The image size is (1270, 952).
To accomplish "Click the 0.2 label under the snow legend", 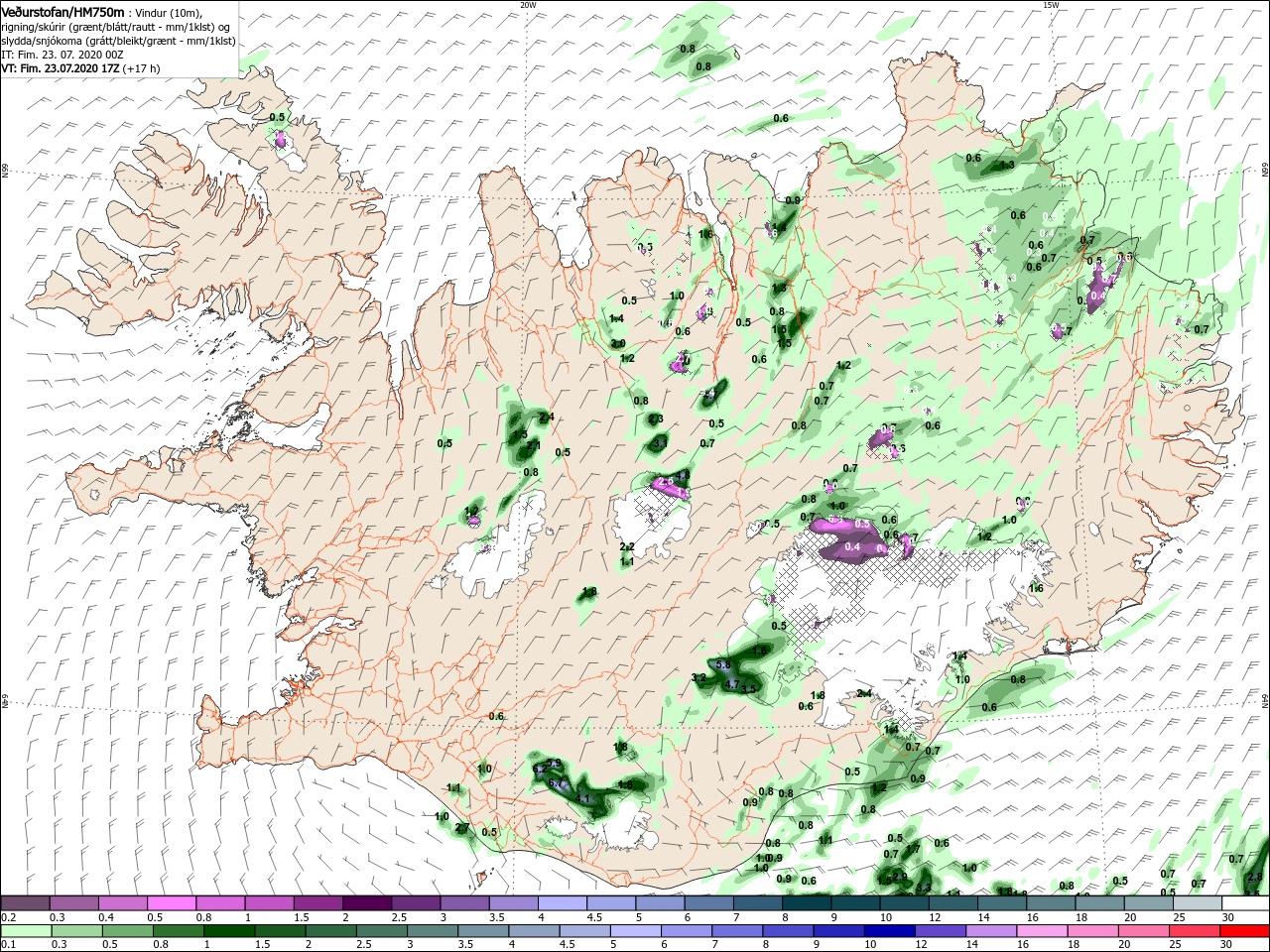I will pos(8,917).
